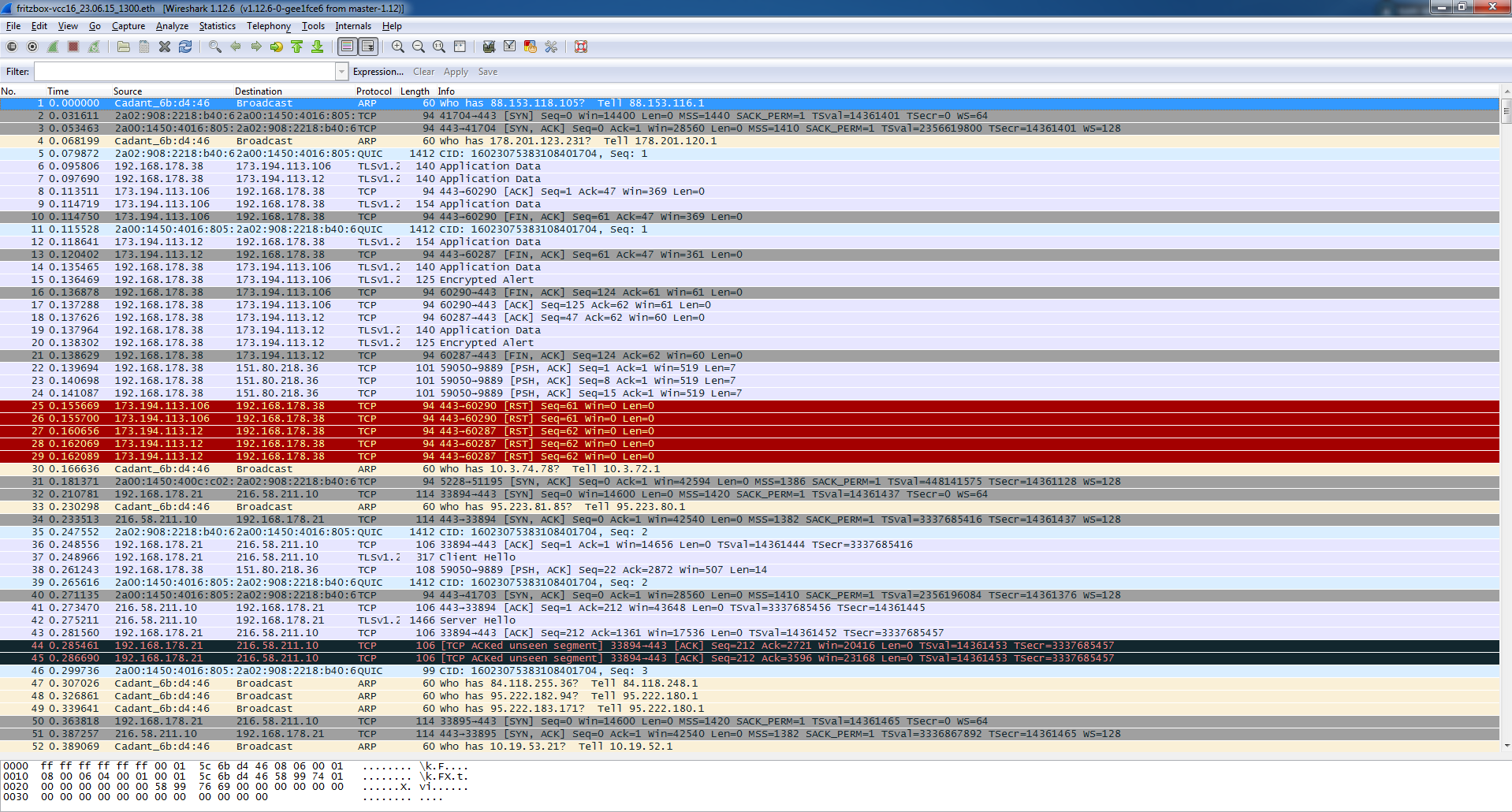The height and width of the screenshot is (812, 1512).
Task: Open the Internals menu
Action: tap(353, 26)
